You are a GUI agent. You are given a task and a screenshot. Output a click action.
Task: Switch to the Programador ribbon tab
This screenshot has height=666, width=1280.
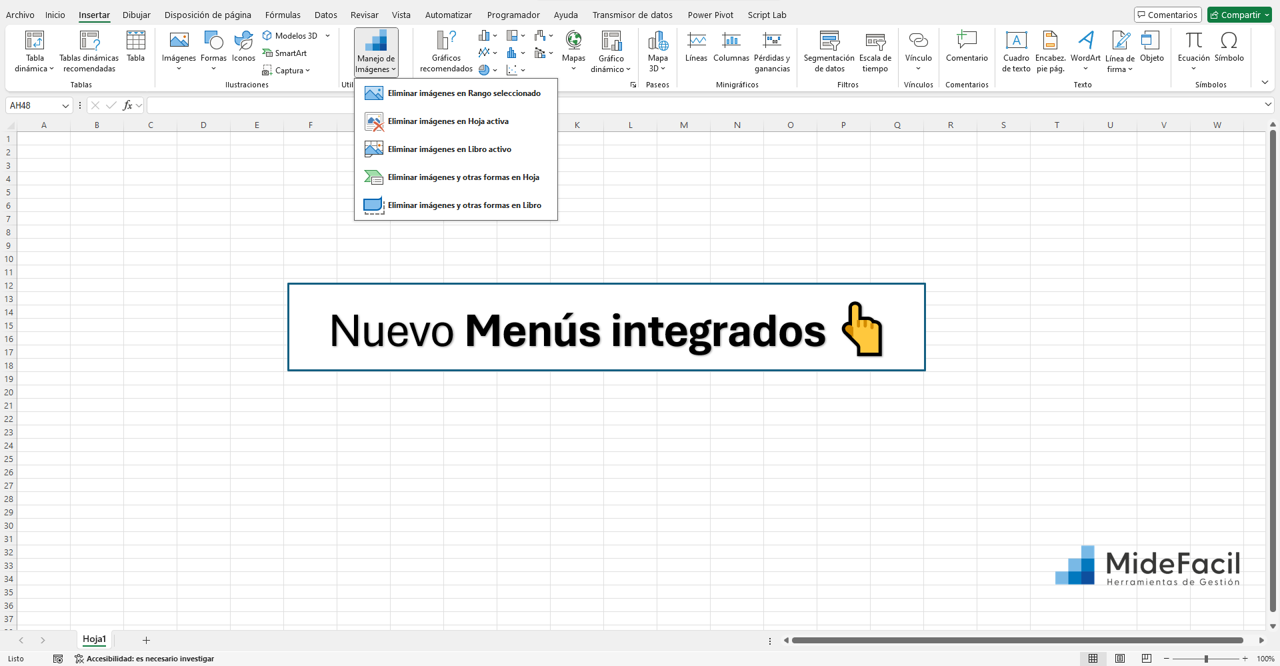(x=513, y=14)
